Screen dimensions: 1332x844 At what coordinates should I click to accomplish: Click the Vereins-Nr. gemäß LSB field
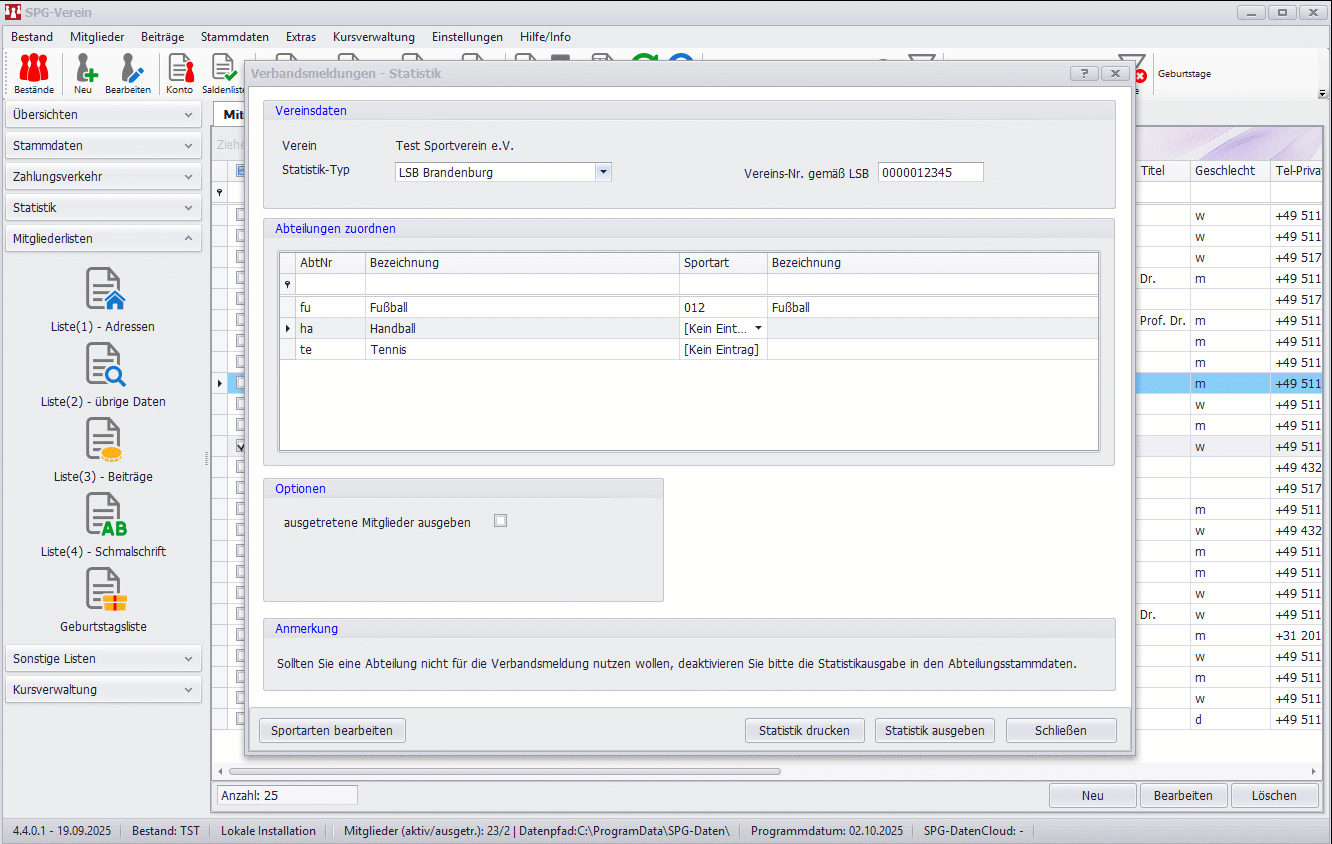[x=930, y=172]
